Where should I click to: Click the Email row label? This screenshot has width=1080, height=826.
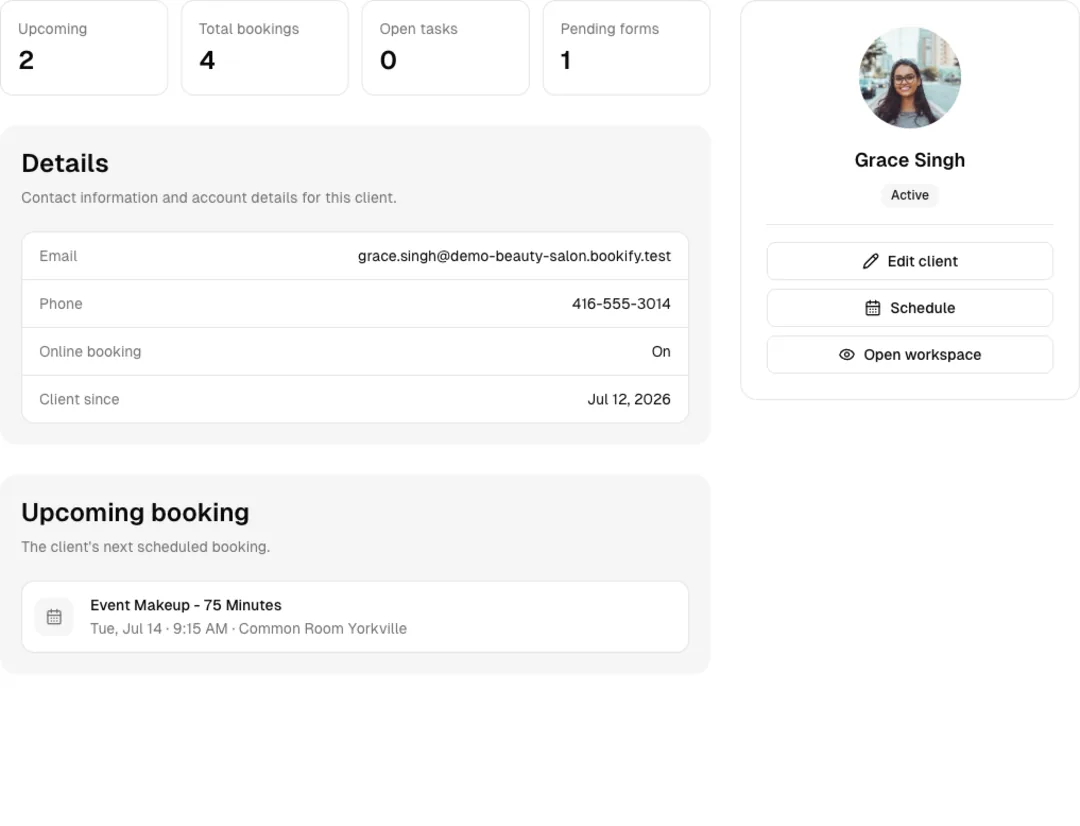coord(59,256)
